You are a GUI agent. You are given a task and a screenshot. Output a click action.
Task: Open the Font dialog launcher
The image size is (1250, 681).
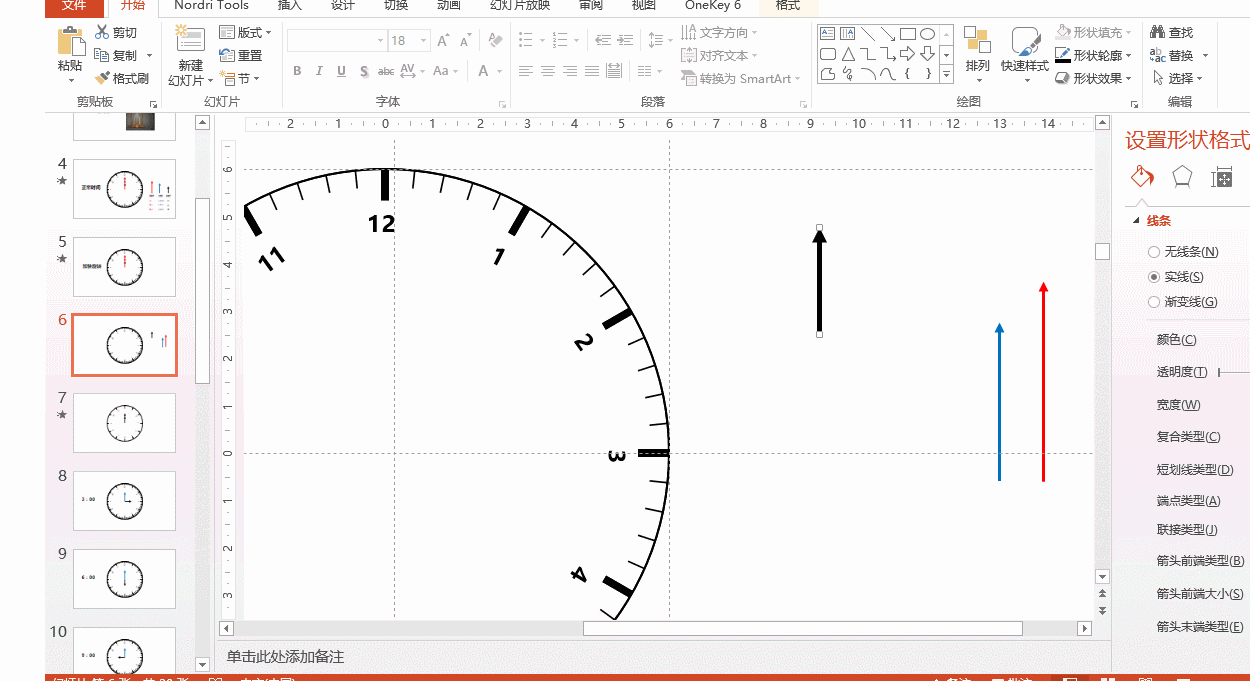(x=503, y=104)
